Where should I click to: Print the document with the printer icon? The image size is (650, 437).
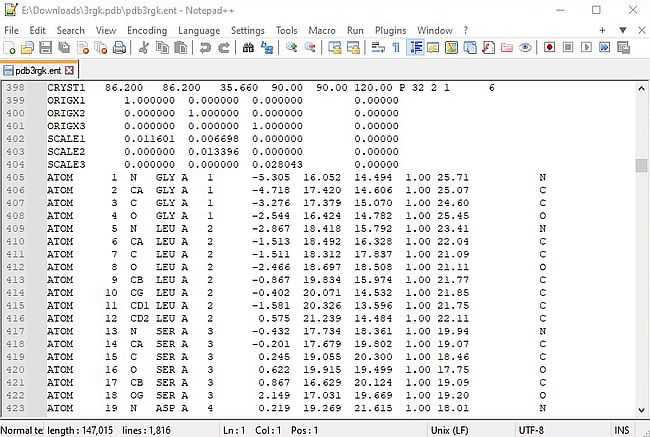point(119,48)
